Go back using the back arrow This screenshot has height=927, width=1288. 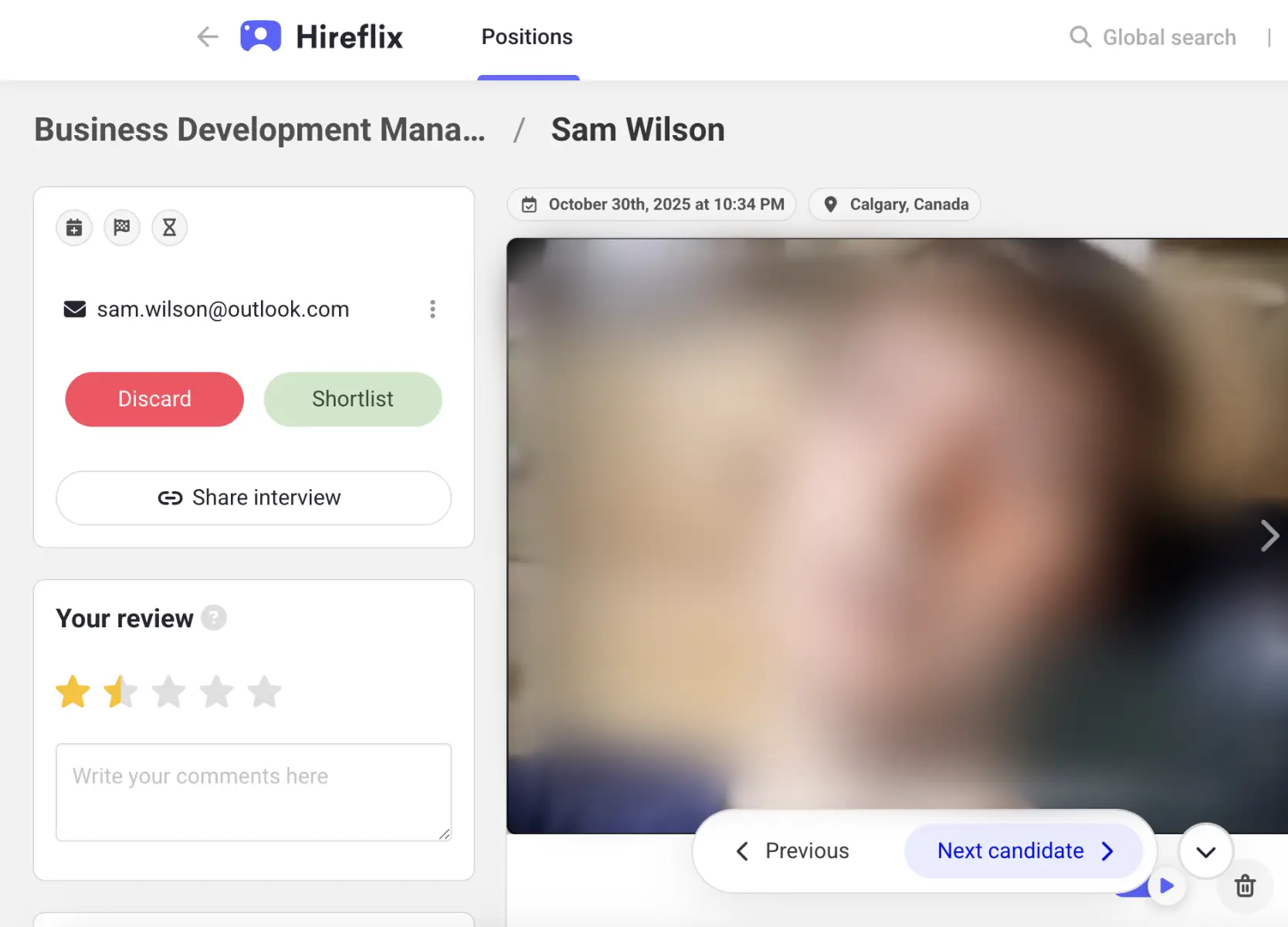[207, 36]
